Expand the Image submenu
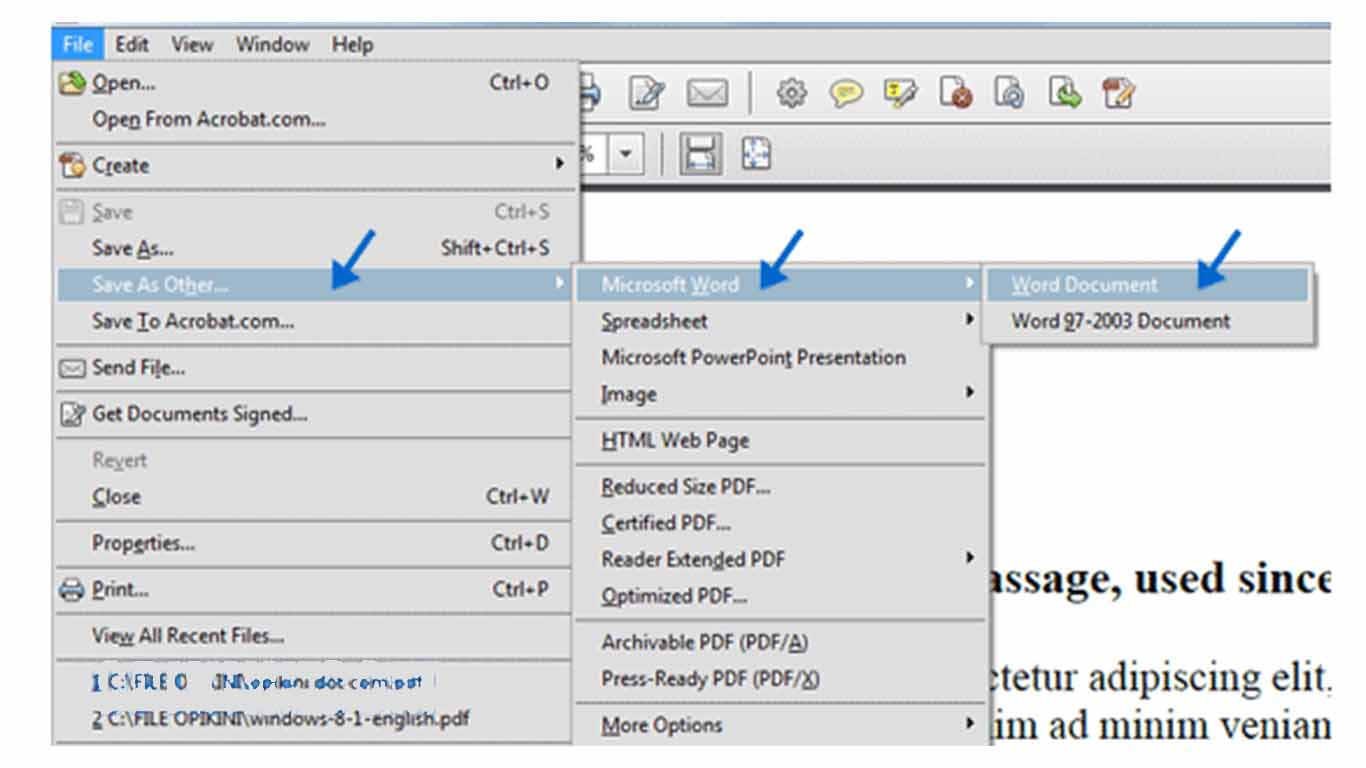Viewport: 1366px width, 768px height. [x=782, y=394]
